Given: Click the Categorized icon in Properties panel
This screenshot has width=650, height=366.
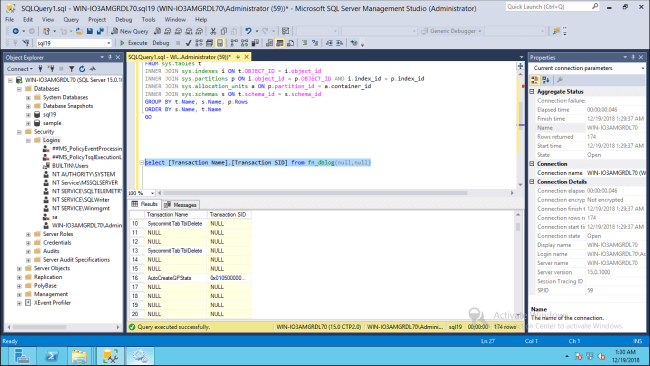Looking at the screenshot, I should [x=535, y=80].
